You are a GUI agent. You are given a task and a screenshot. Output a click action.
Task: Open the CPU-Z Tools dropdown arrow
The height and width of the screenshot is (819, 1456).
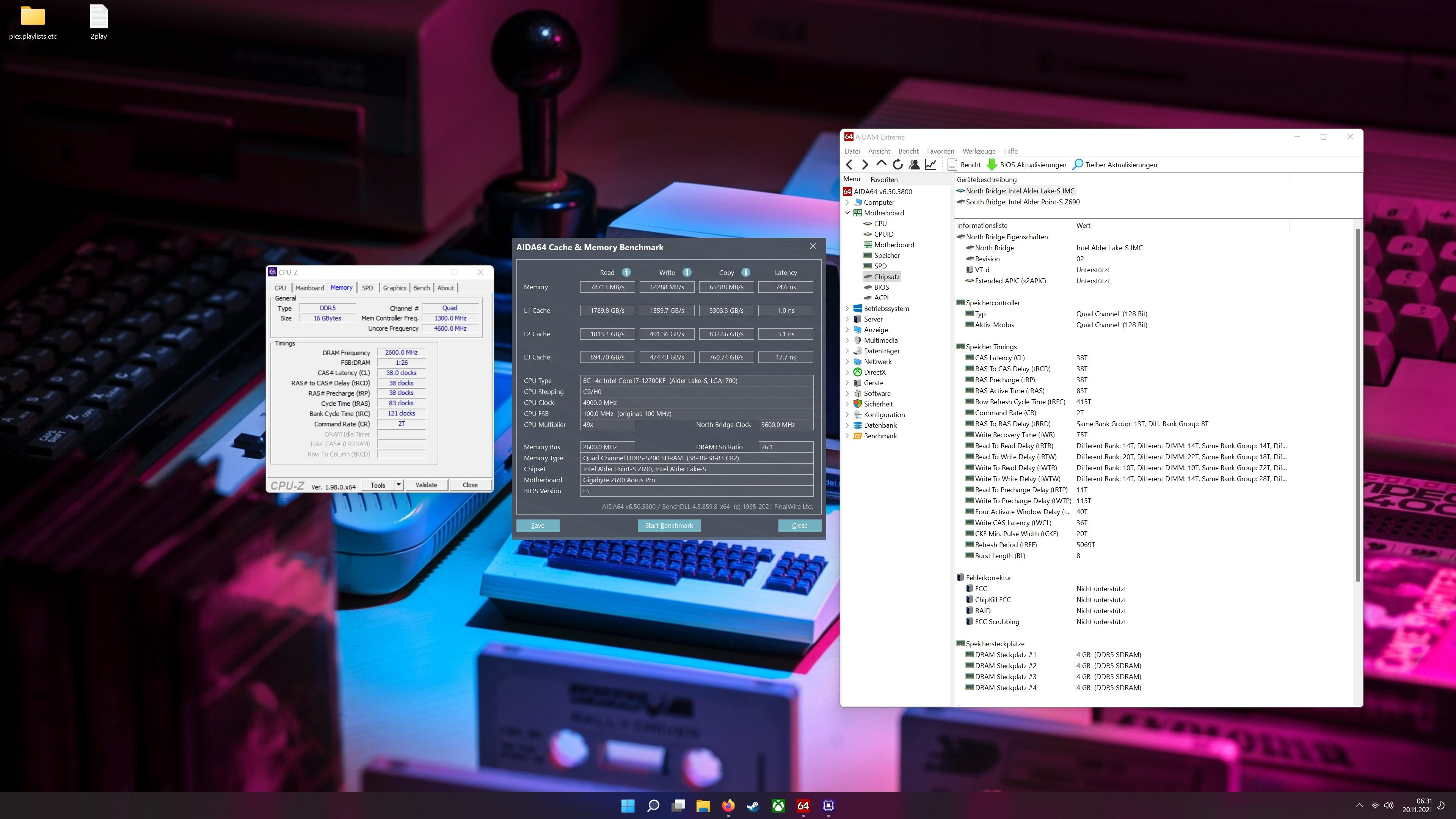tap(399, 485)
